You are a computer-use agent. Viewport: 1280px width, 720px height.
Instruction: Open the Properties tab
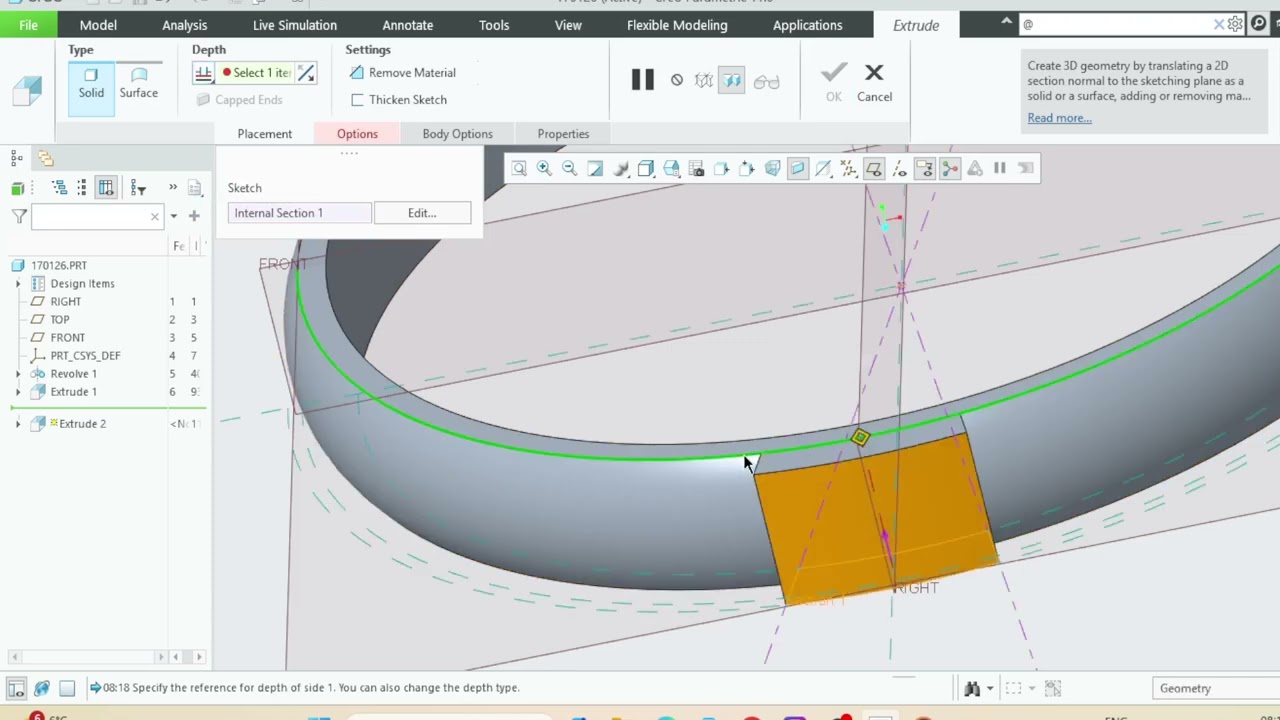point(563,134)
